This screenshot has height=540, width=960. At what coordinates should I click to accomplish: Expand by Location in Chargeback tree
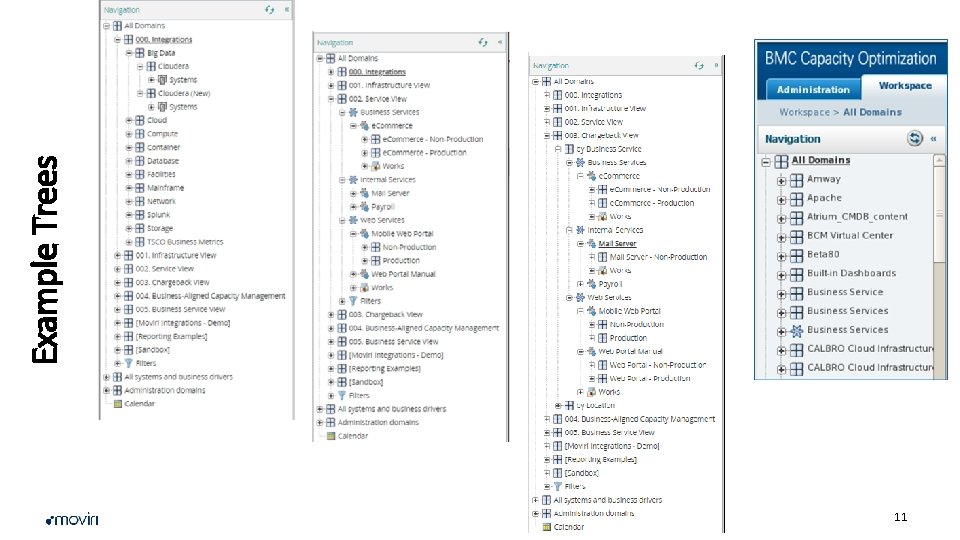(558, 405)
